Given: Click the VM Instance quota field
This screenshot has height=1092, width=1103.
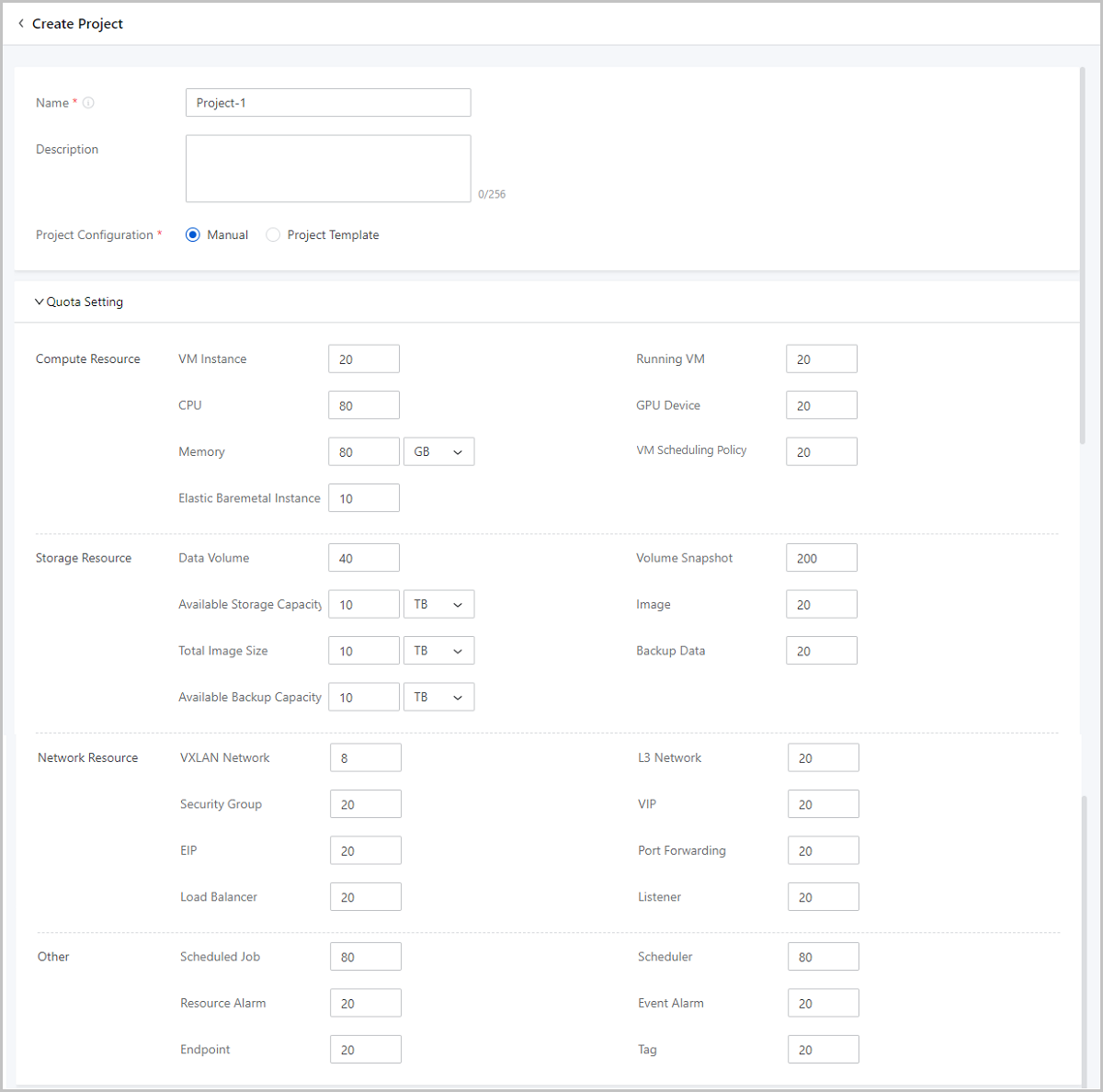Looking at the screenshot, I should click(363, 359).
